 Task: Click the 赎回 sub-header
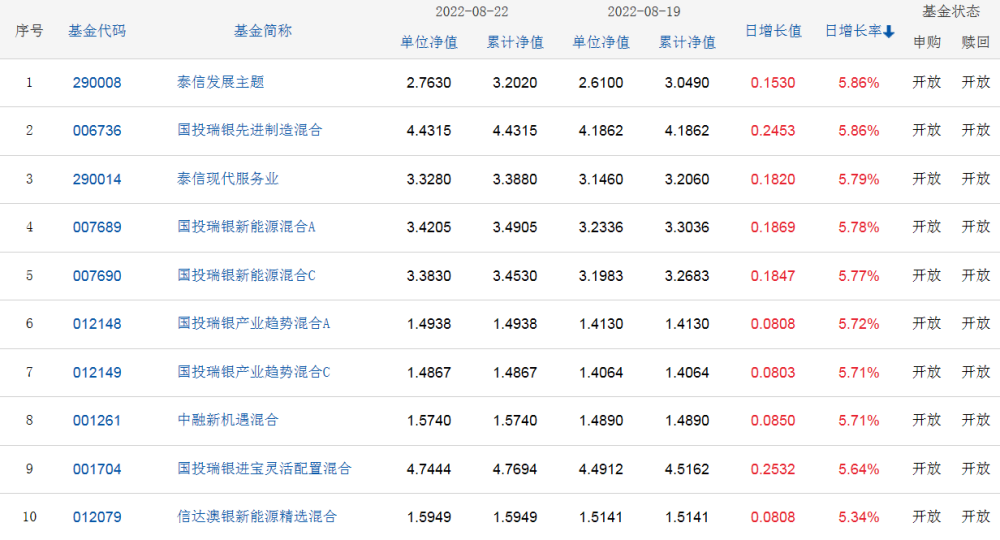[x=976, y=42]
